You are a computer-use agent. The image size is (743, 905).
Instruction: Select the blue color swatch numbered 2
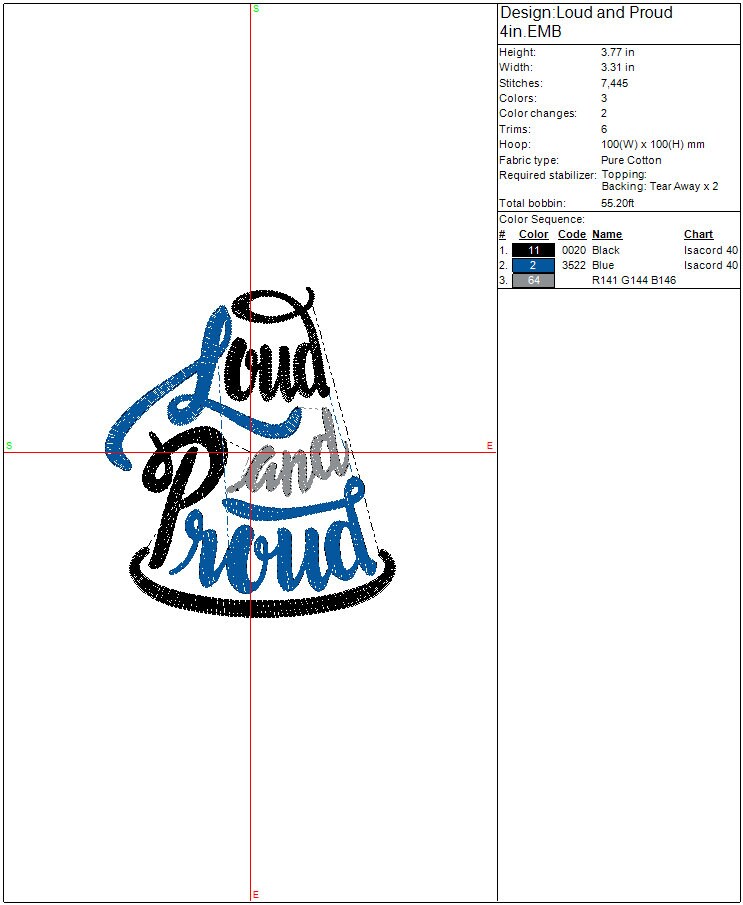point(533,265)
